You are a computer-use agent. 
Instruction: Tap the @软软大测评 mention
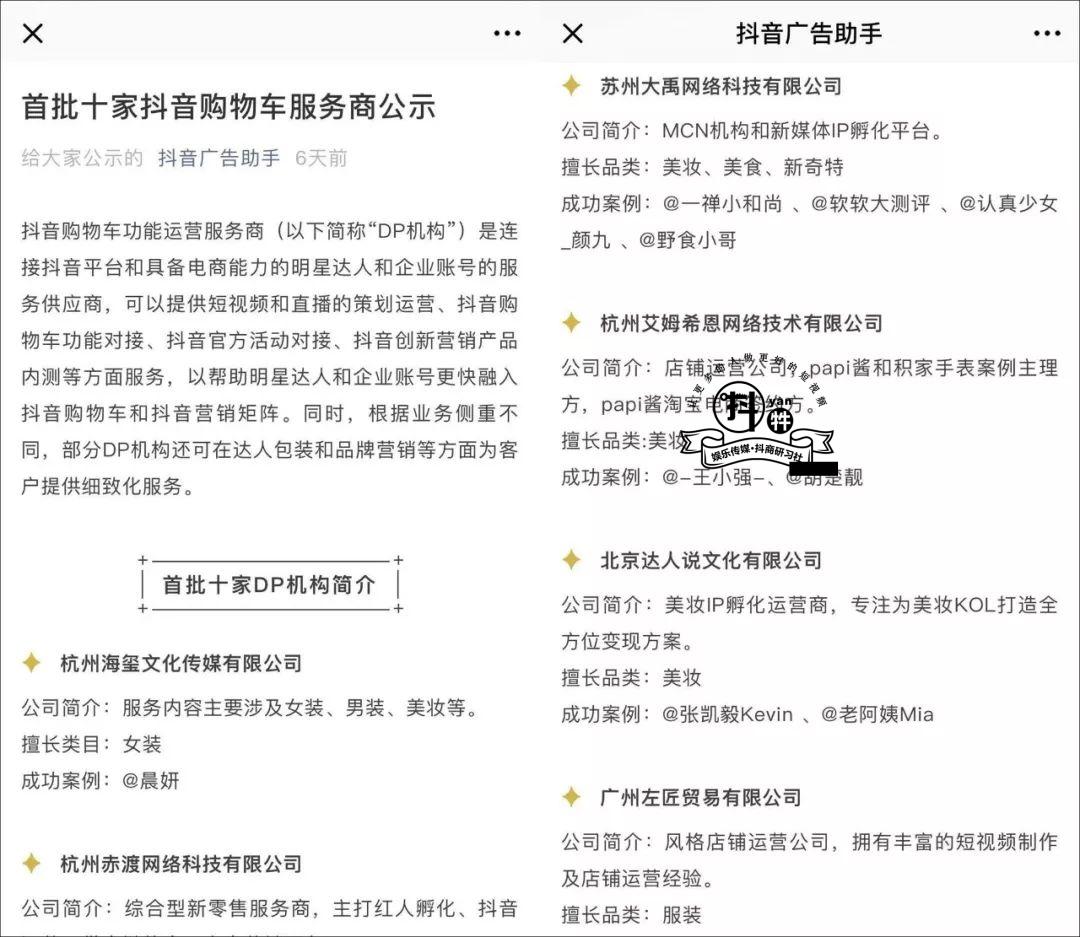873,204
